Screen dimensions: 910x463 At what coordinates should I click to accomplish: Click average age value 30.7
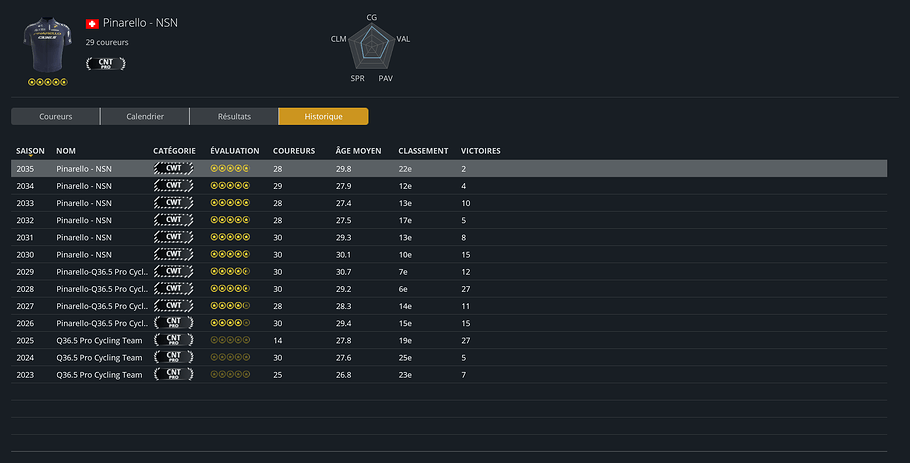(x=344, y=272)
